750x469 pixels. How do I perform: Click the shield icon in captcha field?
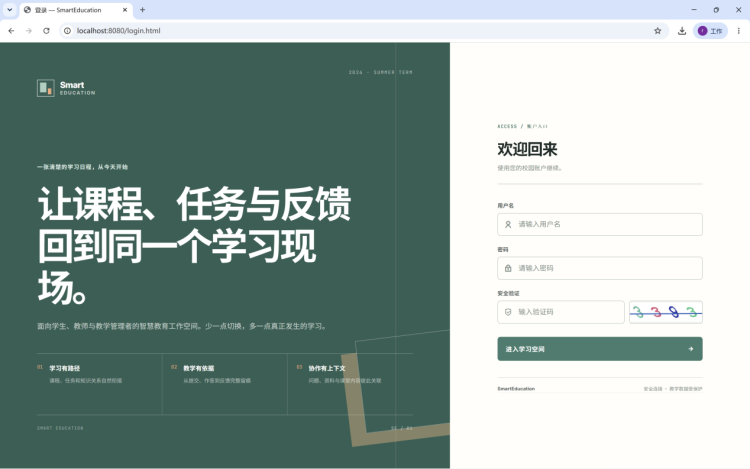click(508, 312)
